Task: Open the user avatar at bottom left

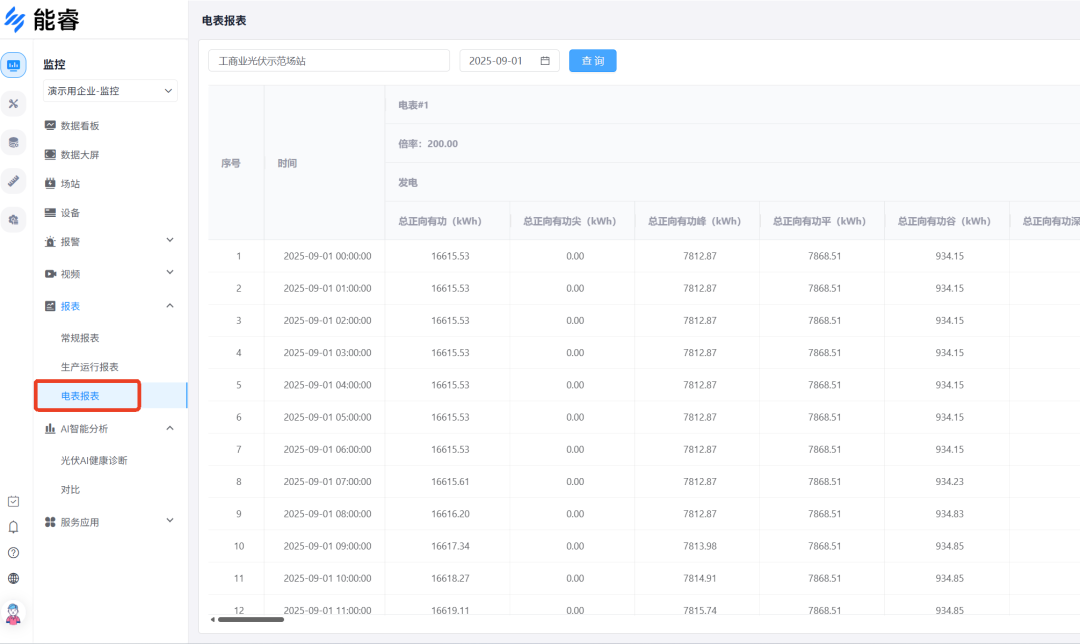Action: [14, 613]
